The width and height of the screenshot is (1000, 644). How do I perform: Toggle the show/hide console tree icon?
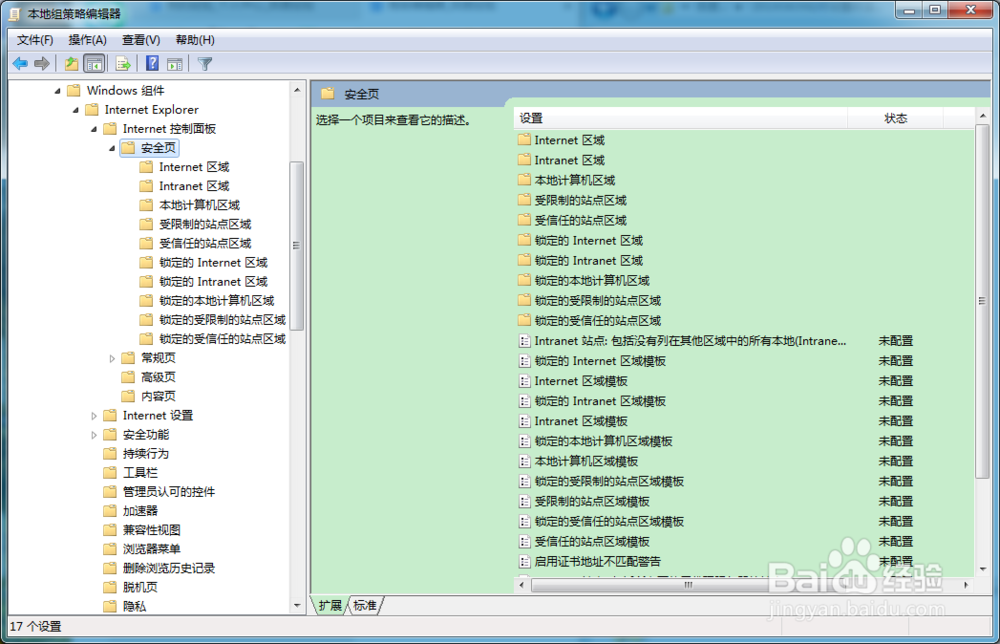point(94,64)
